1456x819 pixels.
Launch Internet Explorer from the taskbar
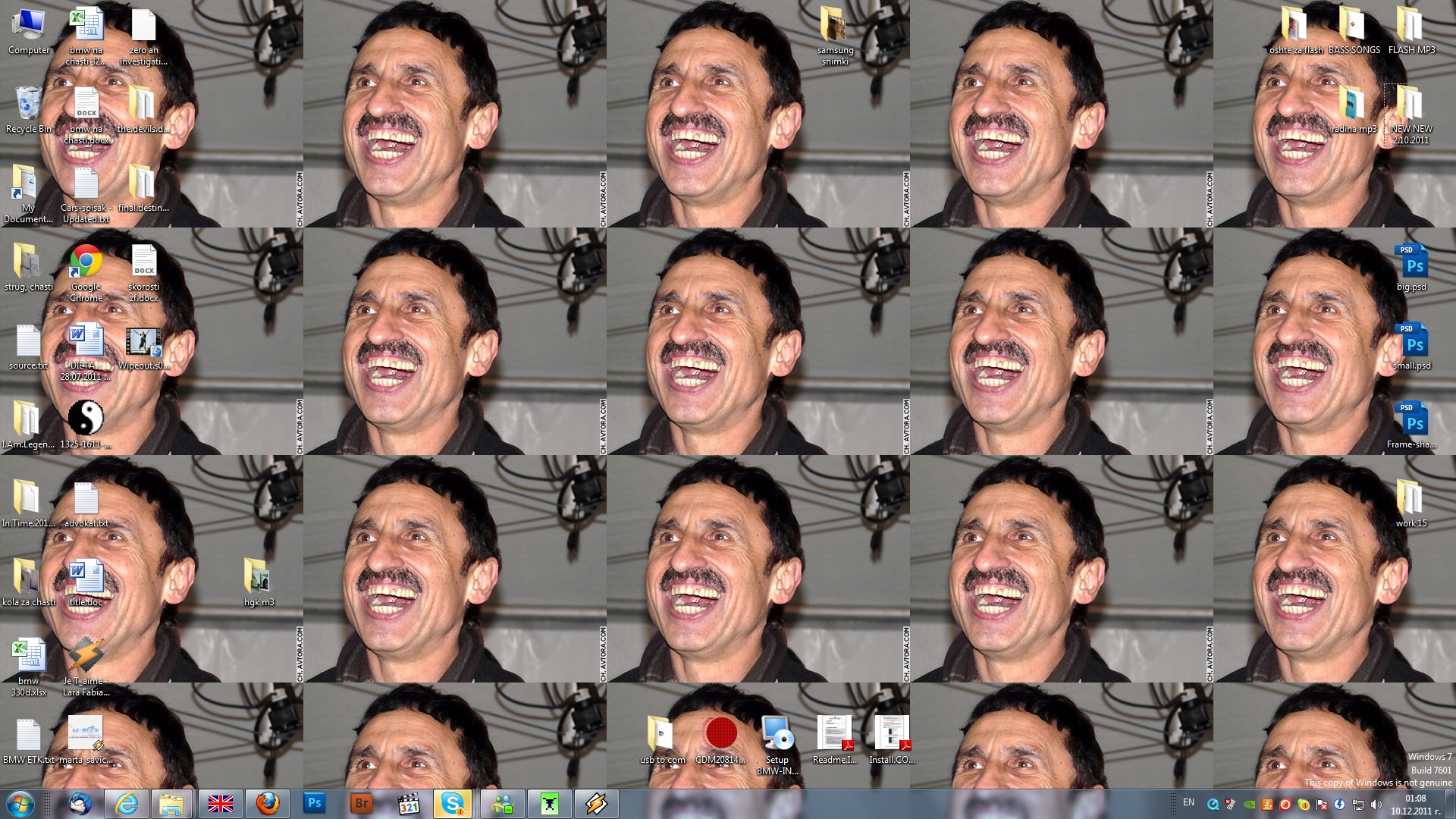(127, 804)
